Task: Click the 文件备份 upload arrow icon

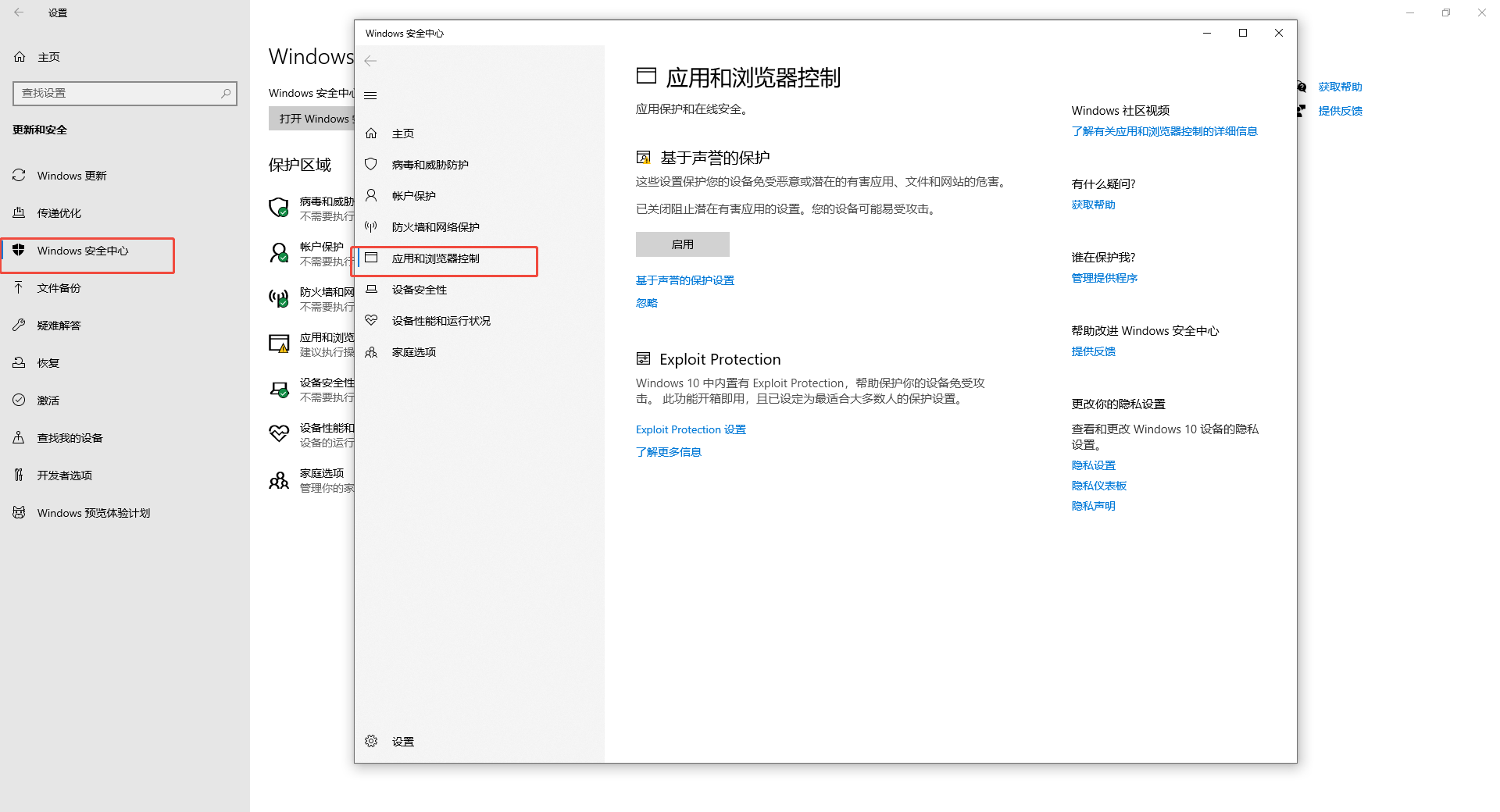Action: tap(19, 287)
